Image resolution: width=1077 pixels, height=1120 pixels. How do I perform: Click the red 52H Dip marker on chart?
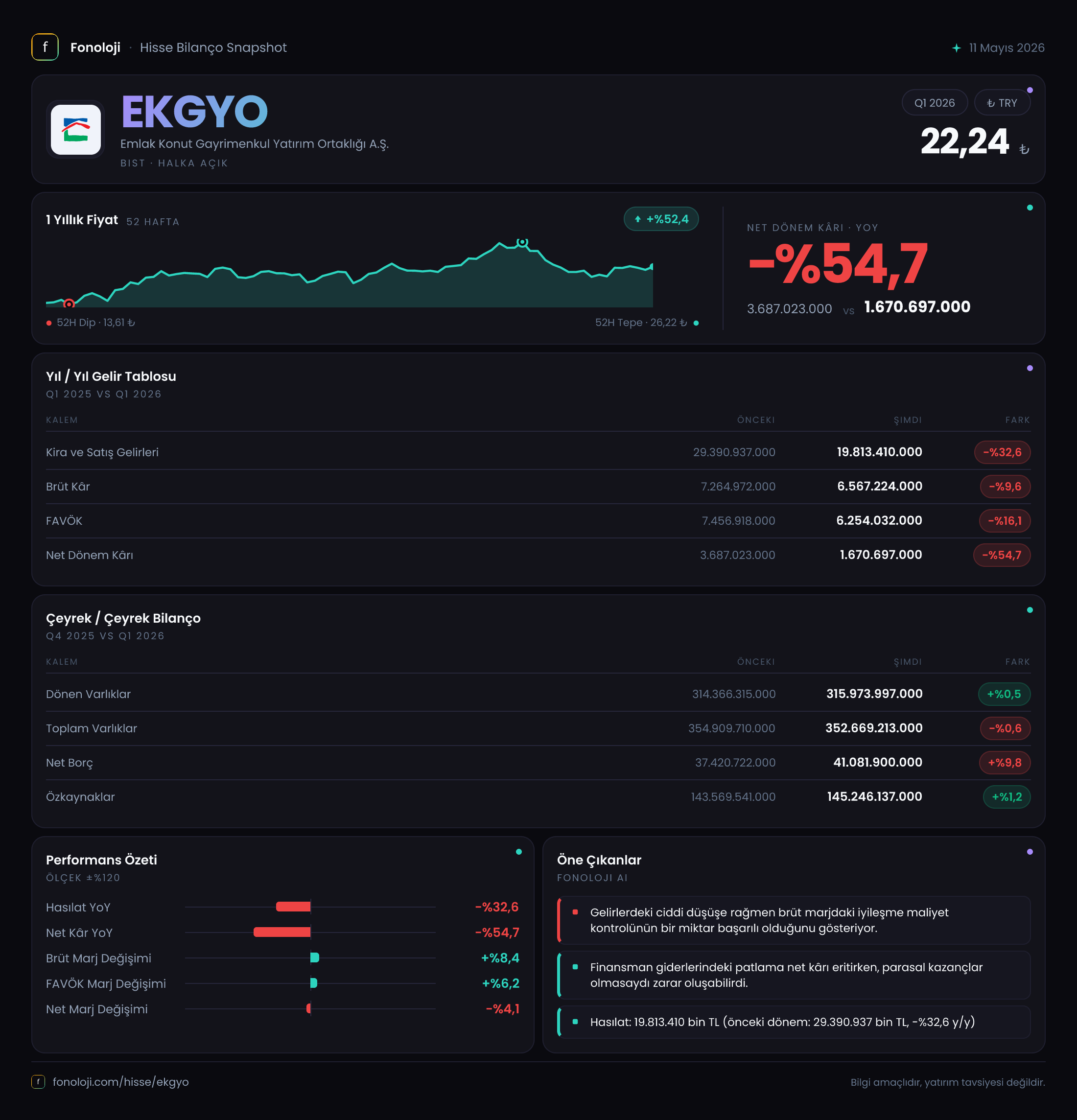[69, 303]
